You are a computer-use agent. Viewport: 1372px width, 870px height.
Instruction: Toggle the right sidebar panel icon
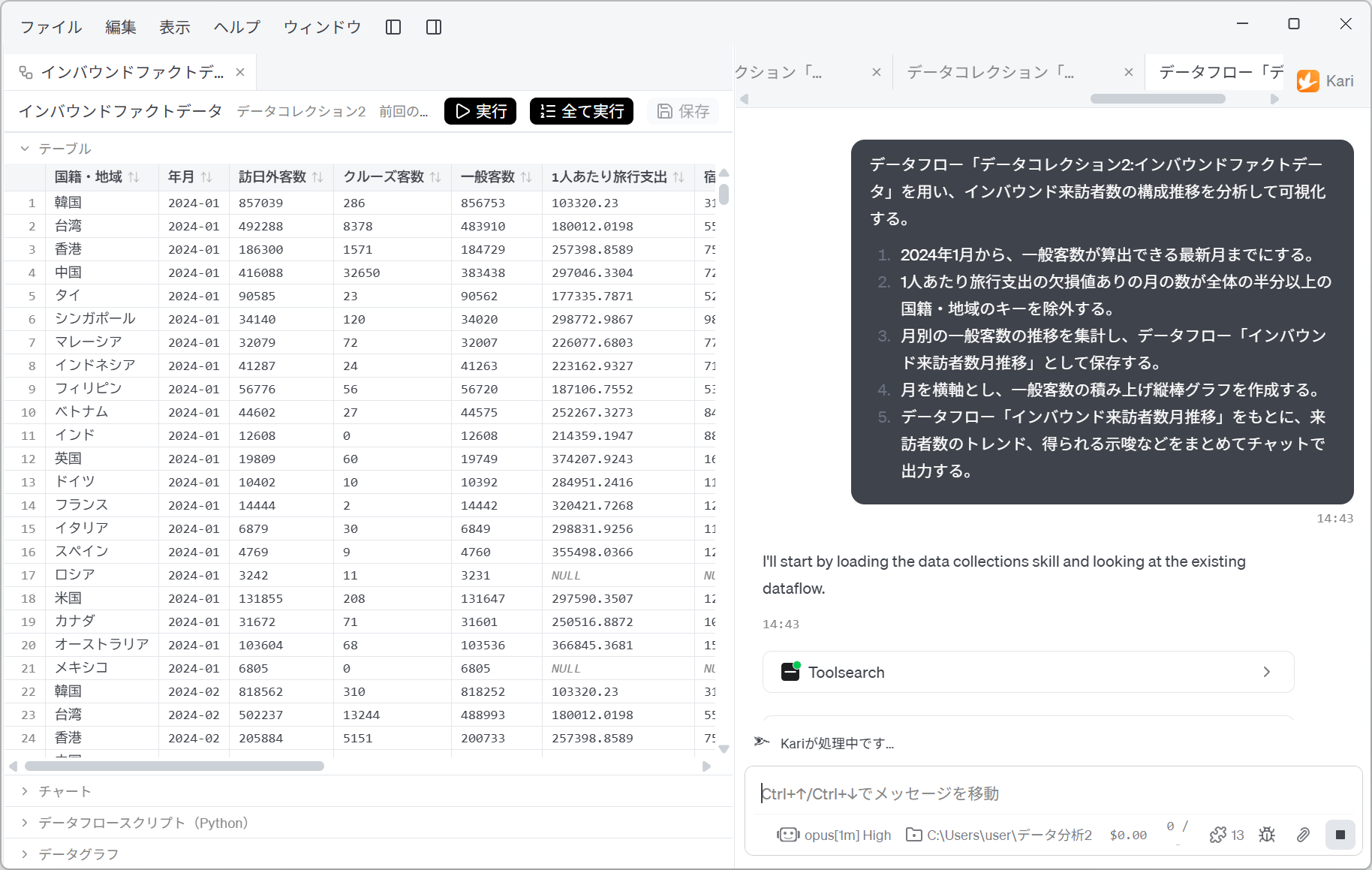coord(434,27)
